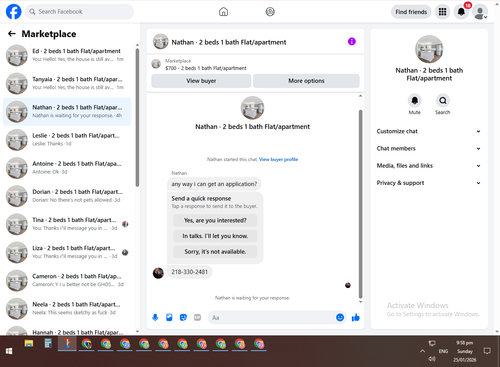
Task: Open the Tanyaia conversation
Action: coord(67,83)
